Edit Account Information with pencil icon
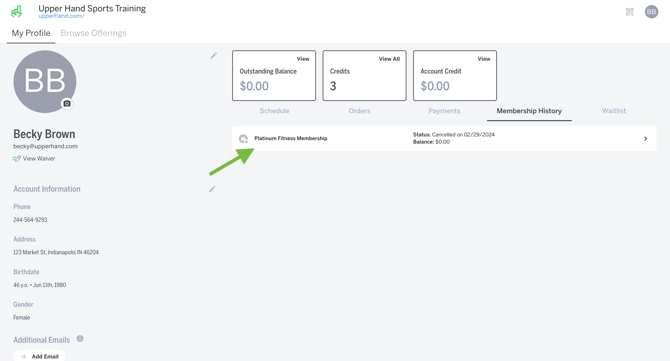This screenshot has width=670, height=361. pyautogui.click(x=212, y=189)
